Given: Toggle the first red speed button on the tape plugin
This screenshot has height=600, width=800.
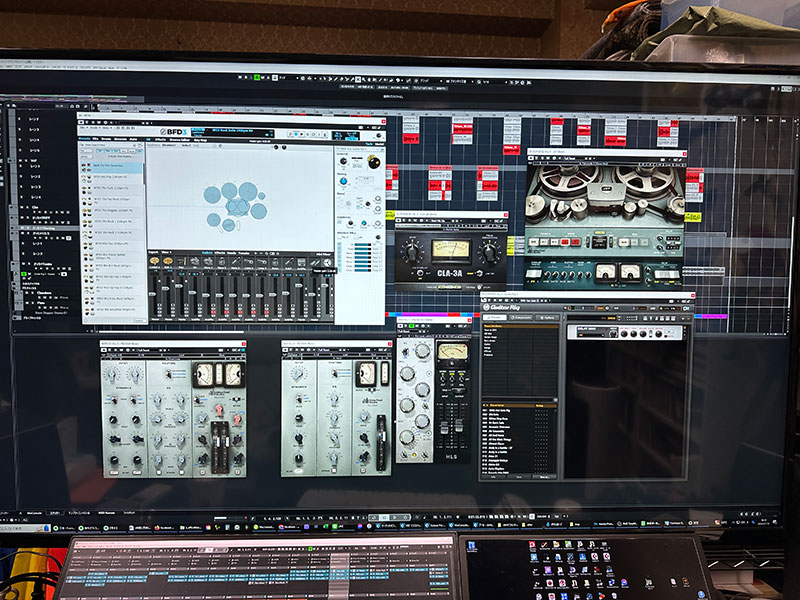Looking at the screenshot, I should pyautogui.click(x=565, y=242).
